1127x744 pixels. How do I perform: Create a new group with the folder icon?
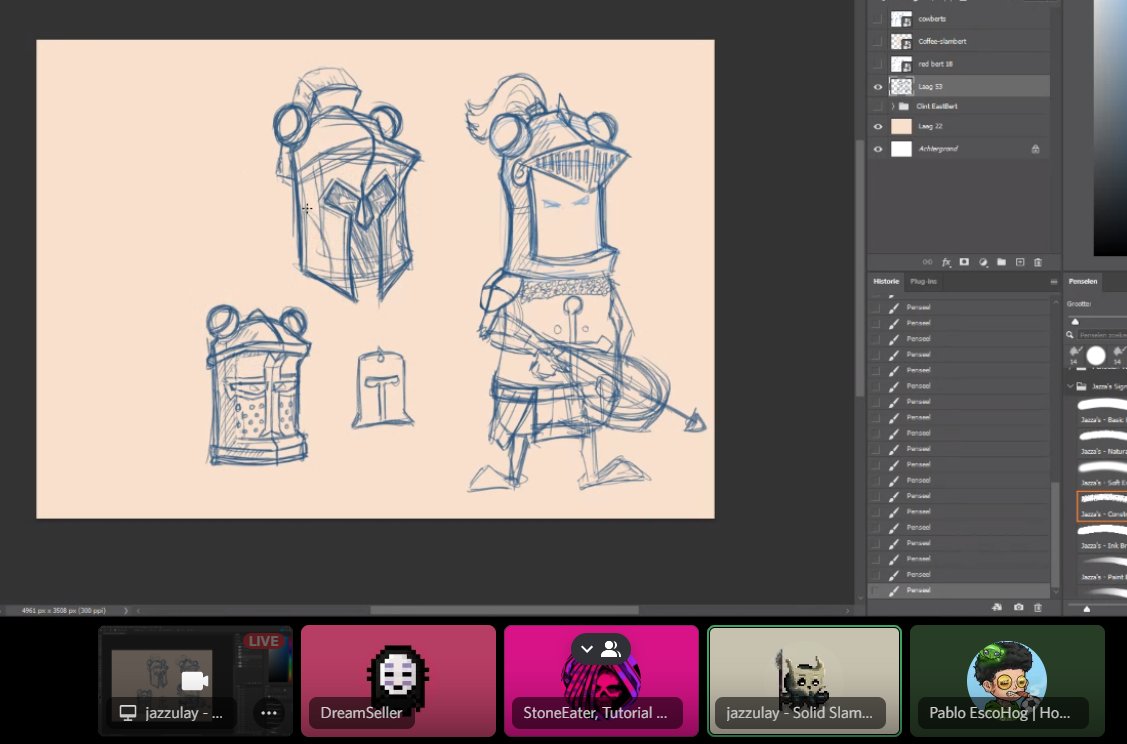pos(1001,262)
